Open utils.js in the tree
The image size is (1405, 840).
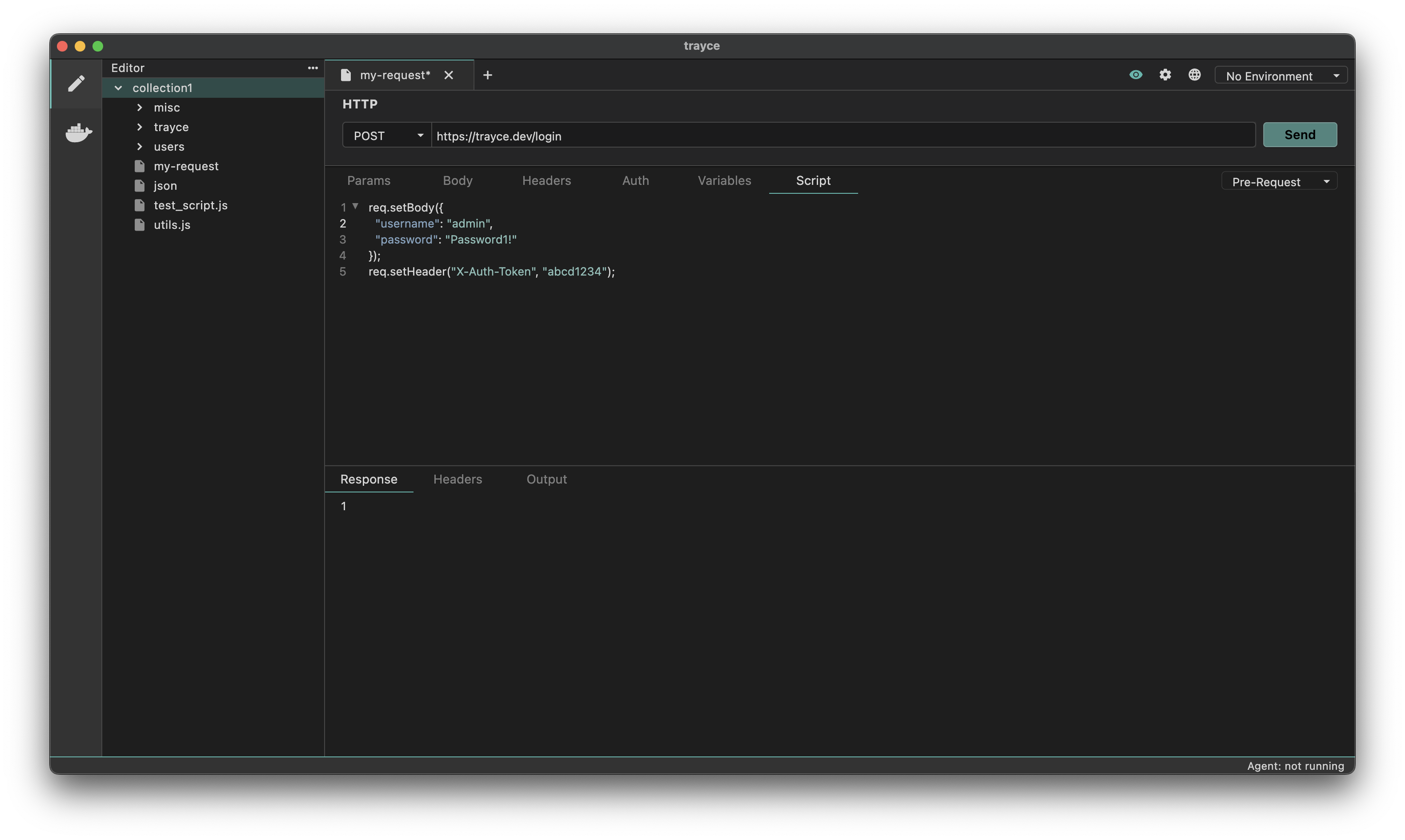pos(172,225)
